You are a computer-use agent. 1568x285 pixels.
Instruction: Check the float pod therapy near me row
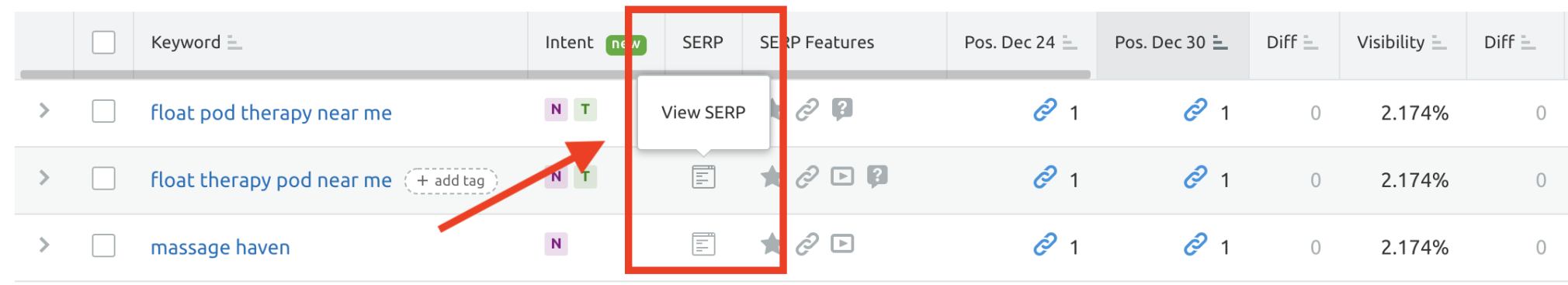tap(103, 111)
